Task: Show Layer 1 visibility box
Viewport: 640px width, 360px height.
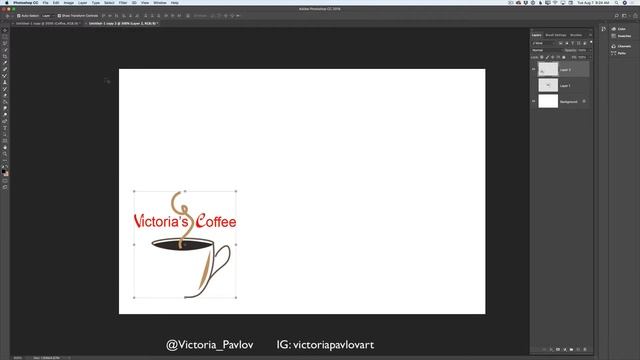Action: click(533, 85)
